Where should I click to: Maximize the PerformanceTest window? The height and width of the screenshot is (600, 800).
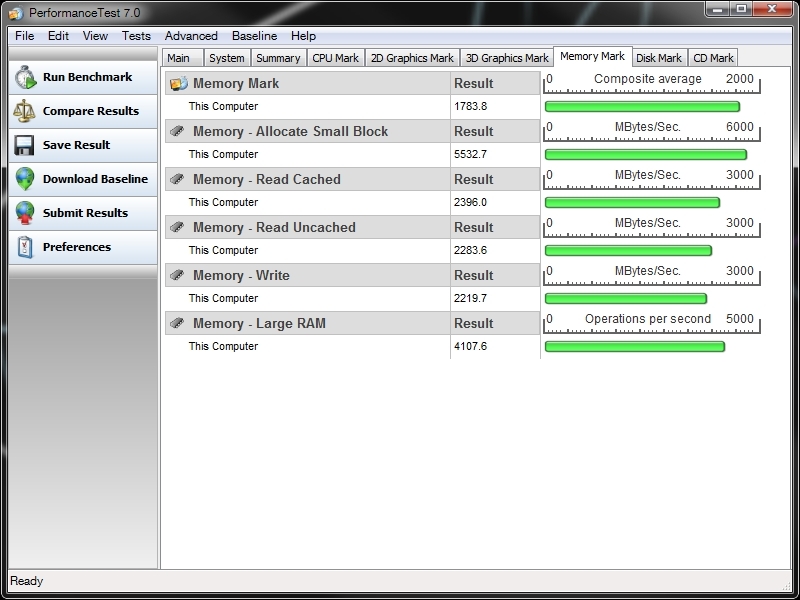point(741,9)
